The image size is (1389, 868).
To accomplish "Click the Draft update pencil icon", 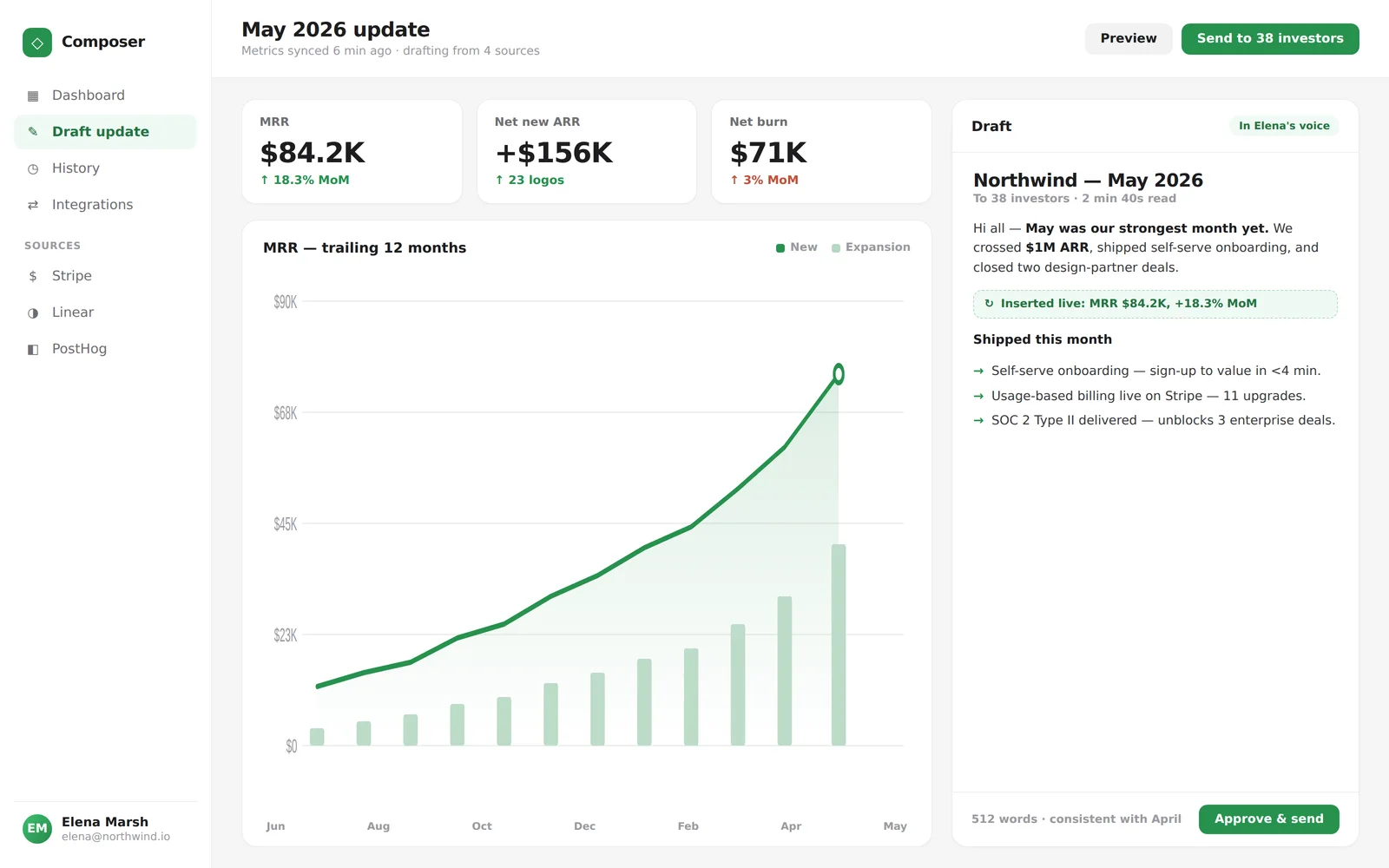I will (33, 132).
